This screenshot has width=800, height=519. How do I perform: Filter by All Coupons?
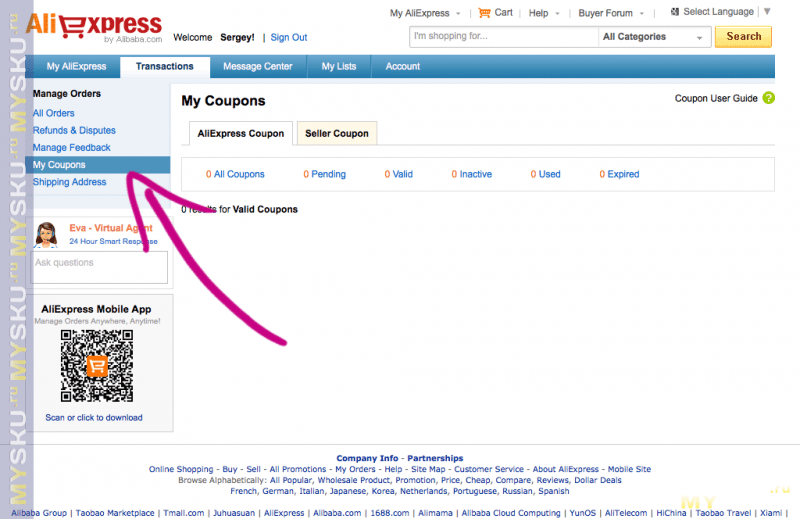235,174
